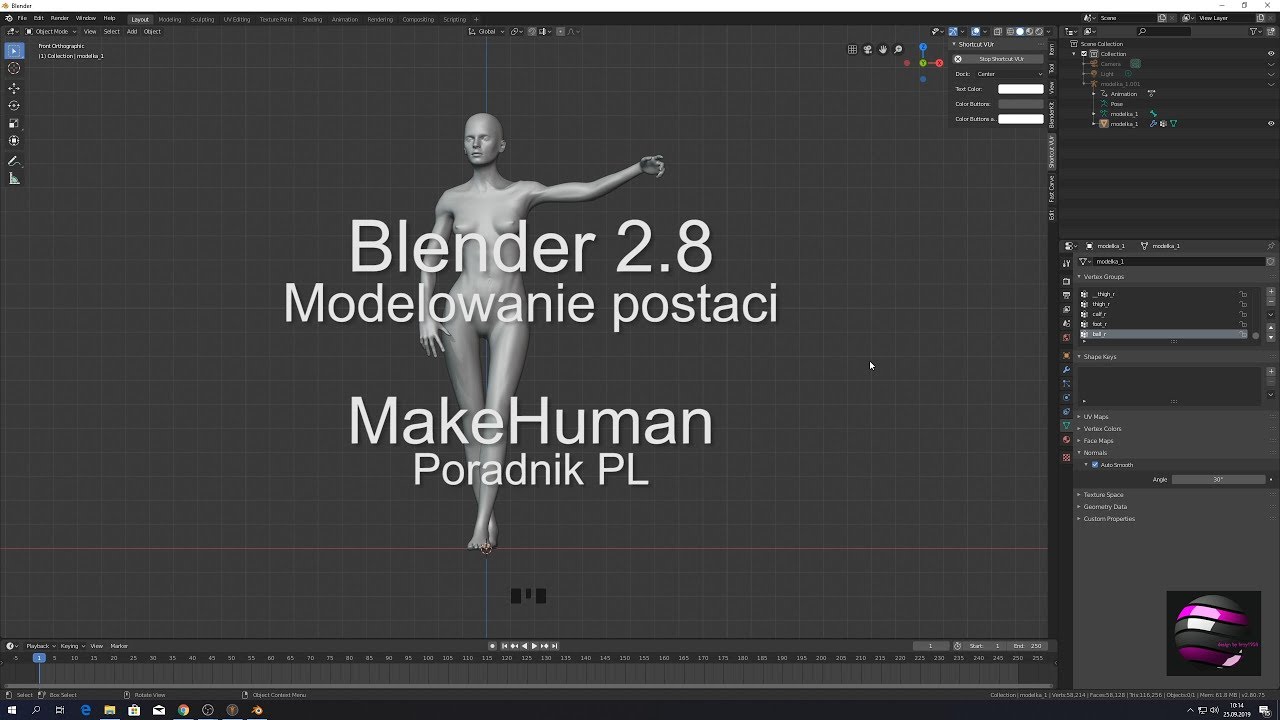
Task: Open Material properties tab
Action: [x=1066, y=440]
